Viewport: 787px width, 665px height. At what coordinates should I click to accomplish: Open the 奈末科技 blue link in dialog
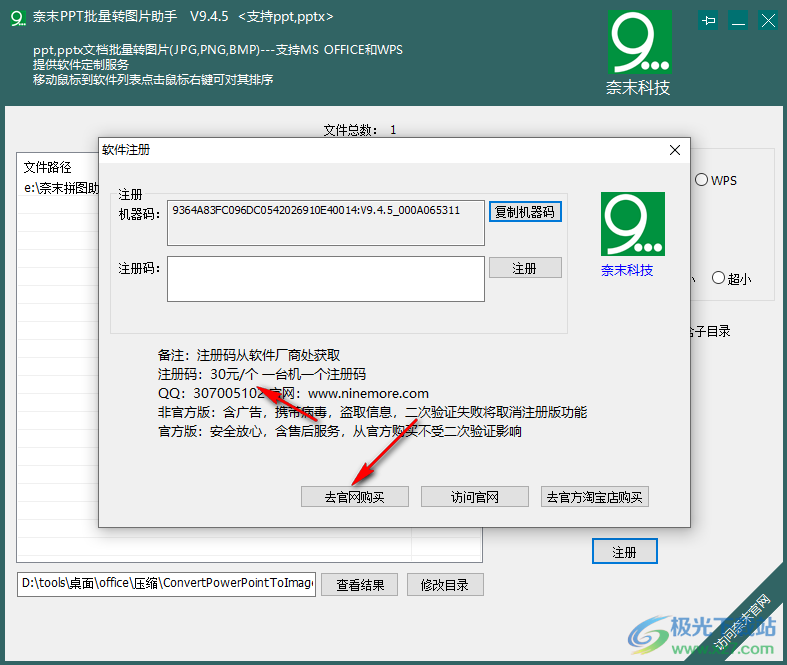627,271
